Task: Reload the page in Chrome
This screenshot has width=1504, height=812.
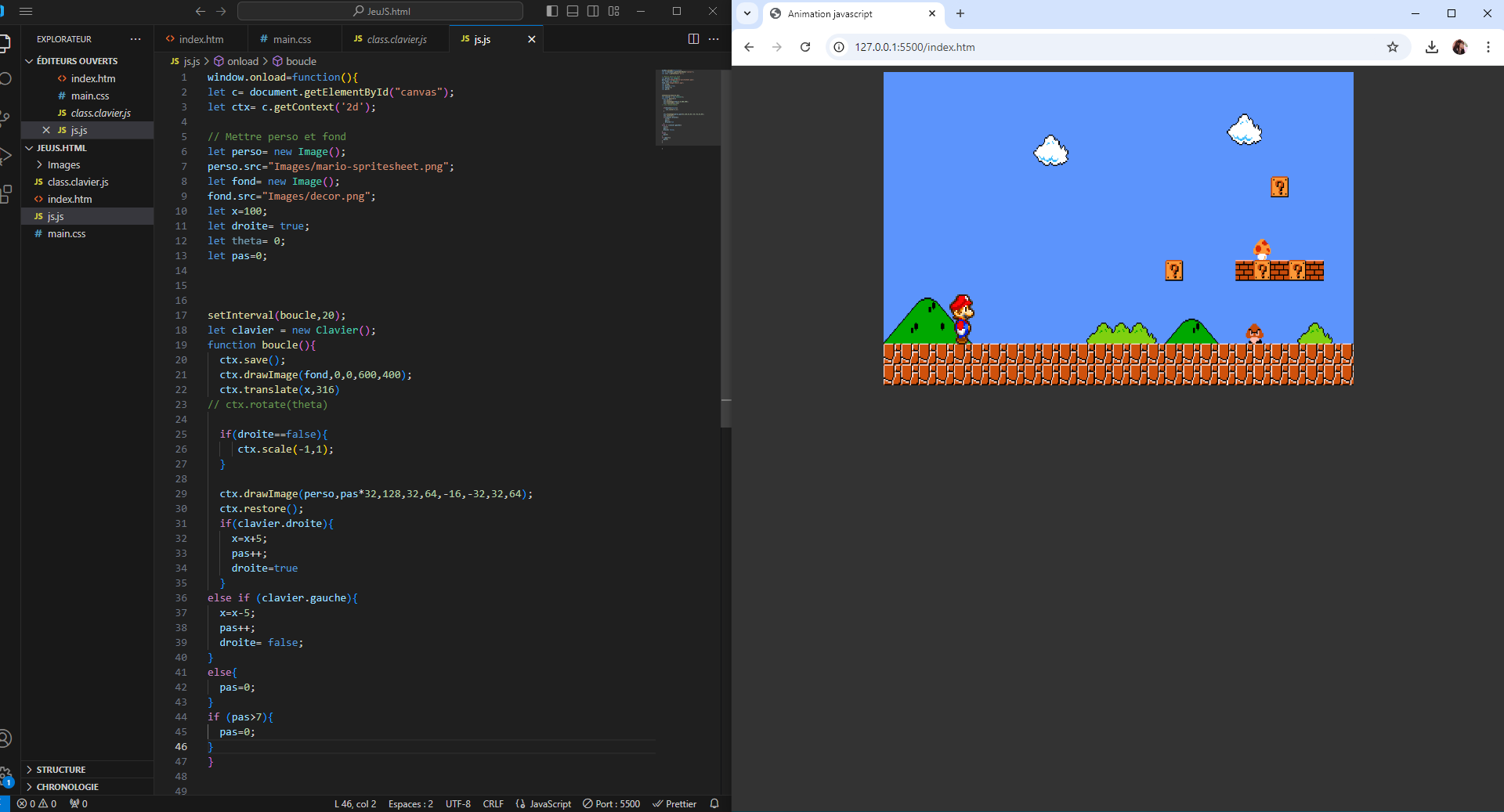Action: (x=805, y=47)
